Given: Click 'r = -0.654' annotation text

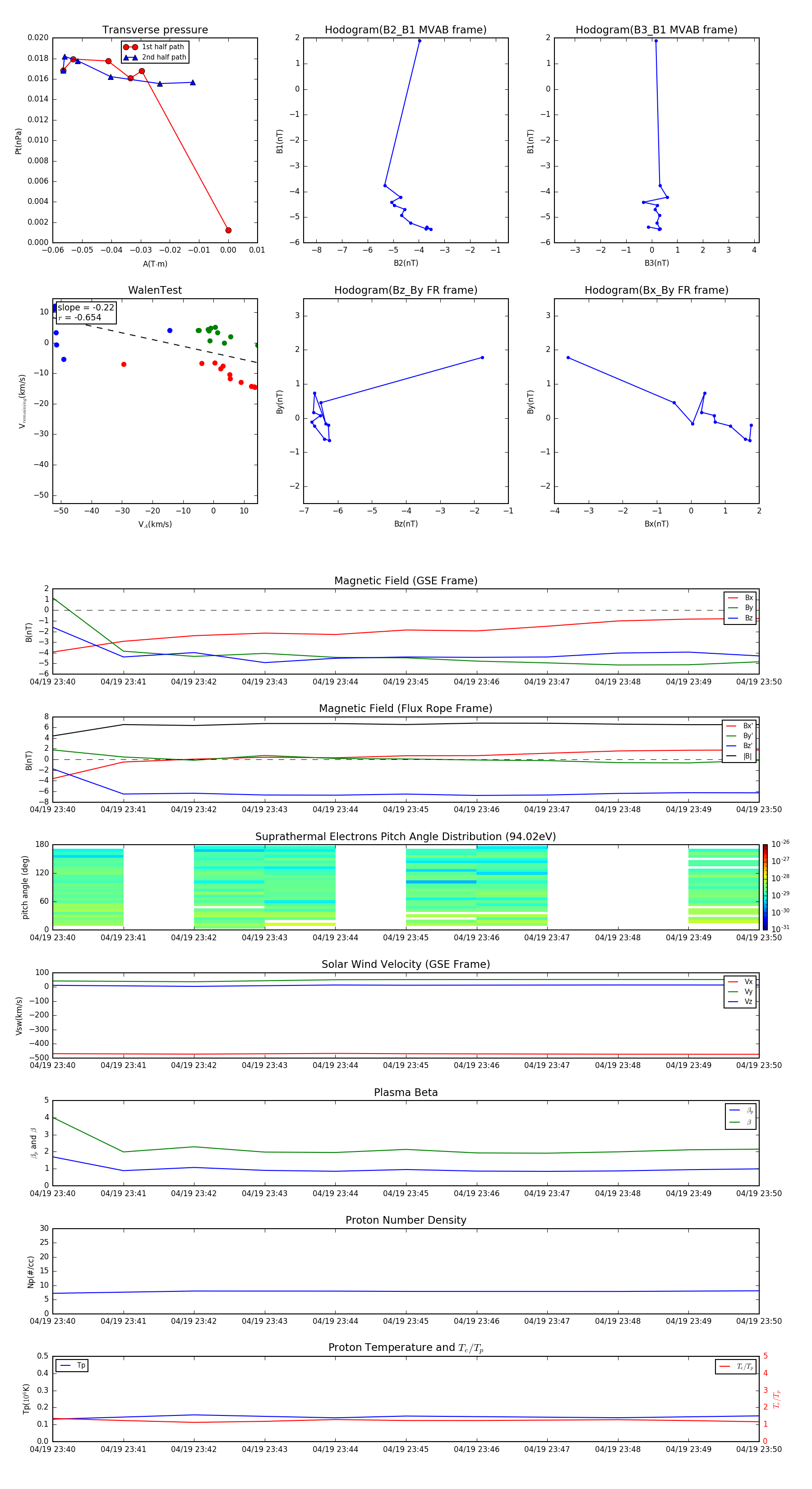Looking at the screenshot, I should tap(80, 317).
